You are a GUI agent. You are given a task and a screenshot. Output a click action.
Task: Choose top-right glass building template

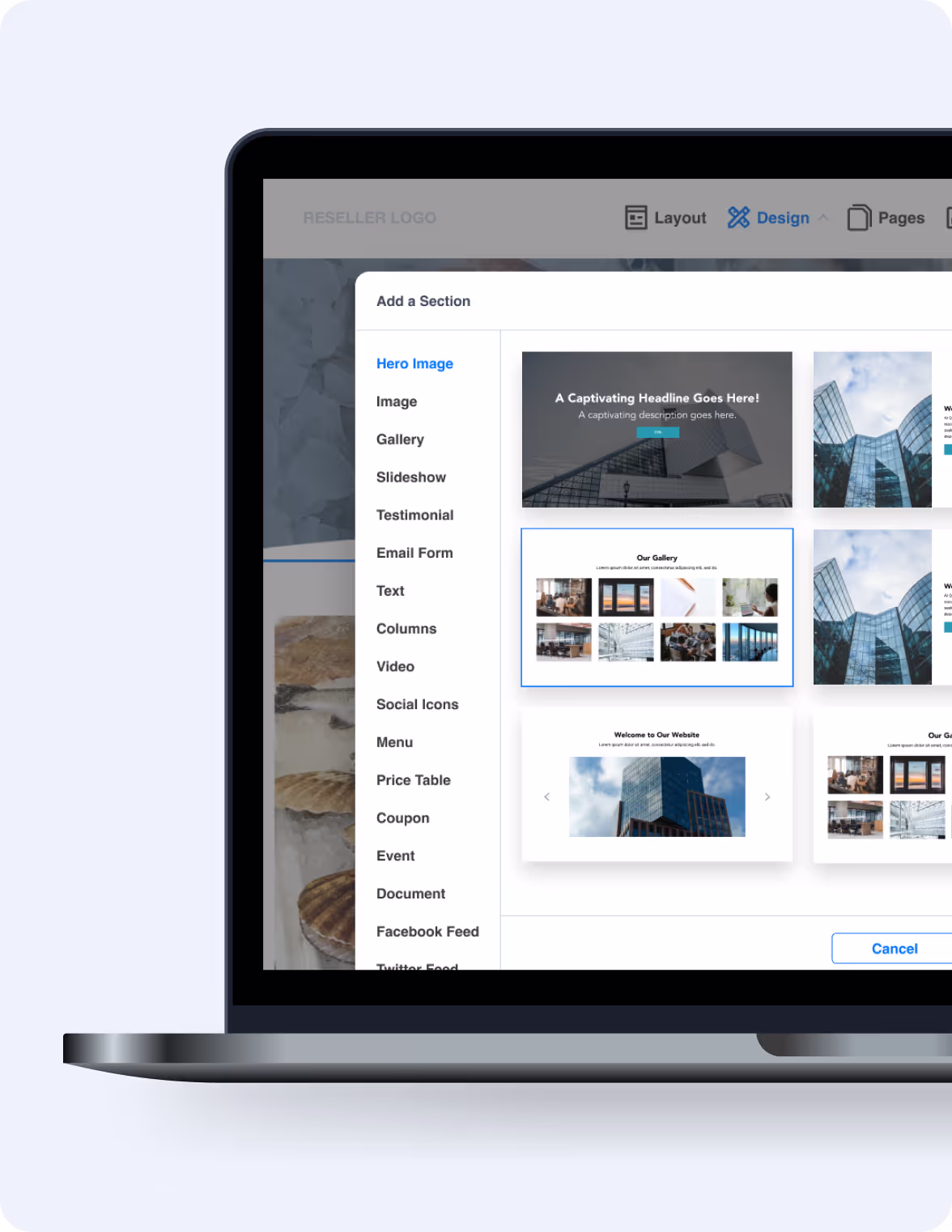click(x=882, y=430)
